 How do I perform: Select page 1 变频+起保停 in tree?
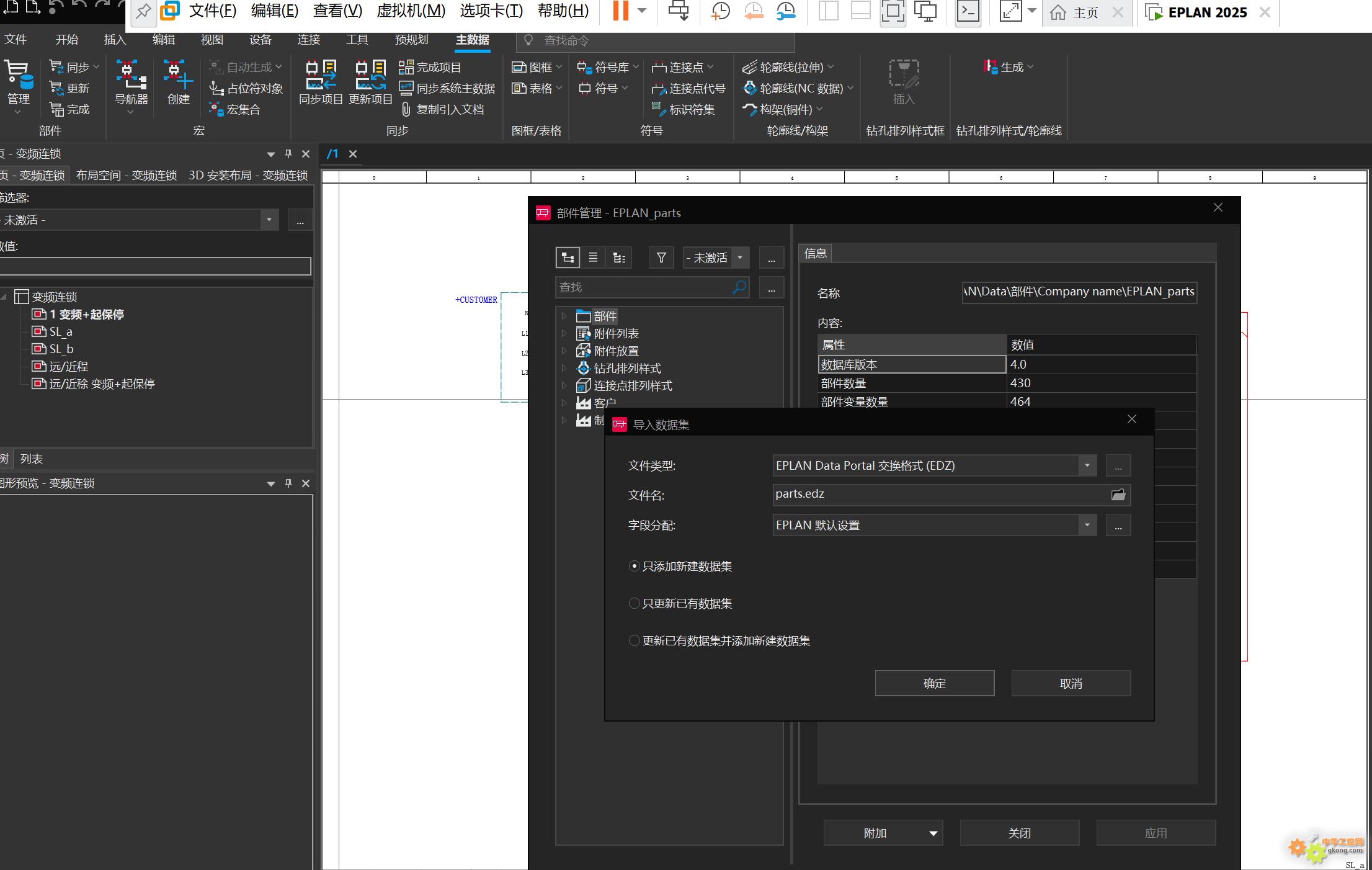coord(78,315)
